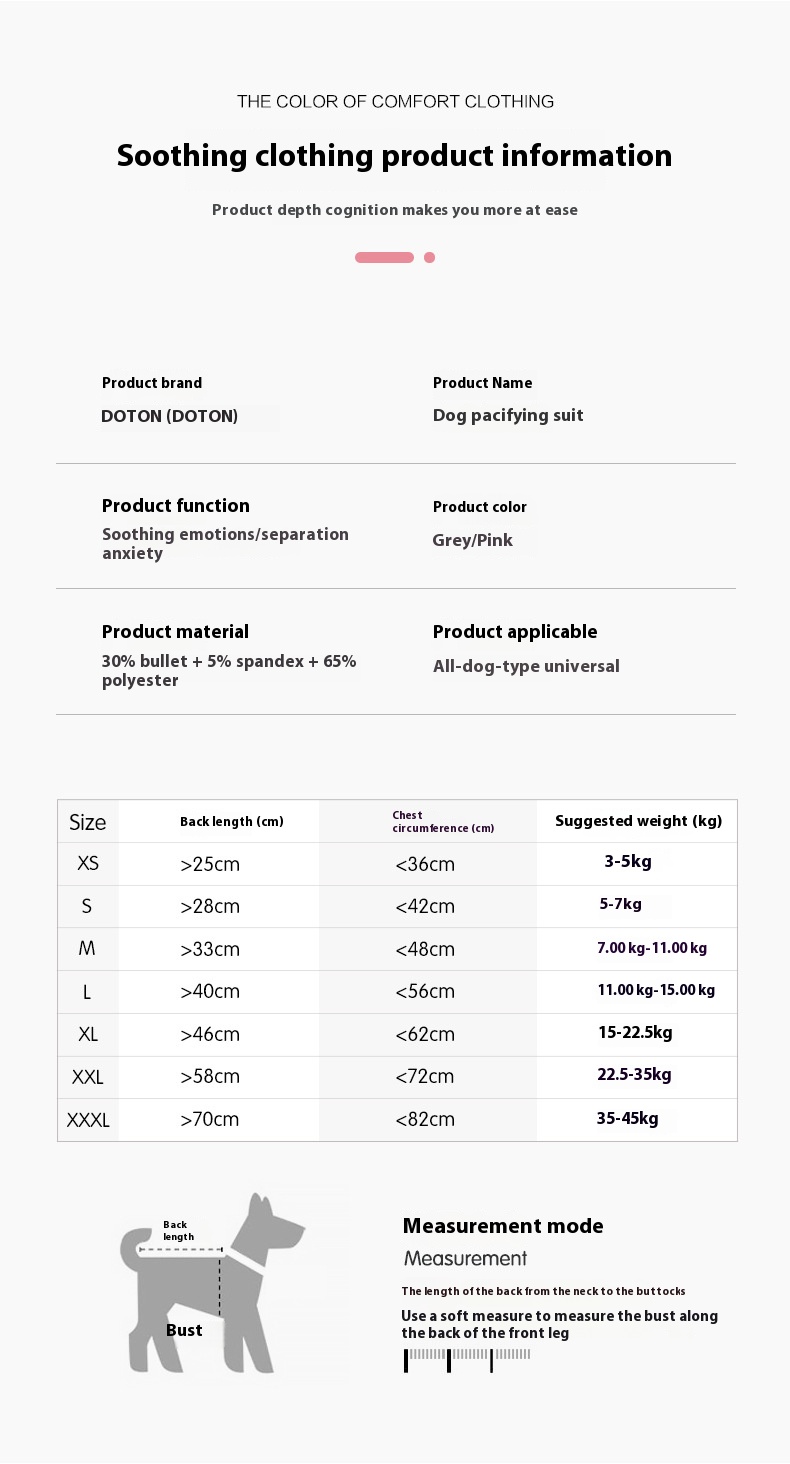
Task: Click the >40cm back length cell
Action: click(210, 991)
